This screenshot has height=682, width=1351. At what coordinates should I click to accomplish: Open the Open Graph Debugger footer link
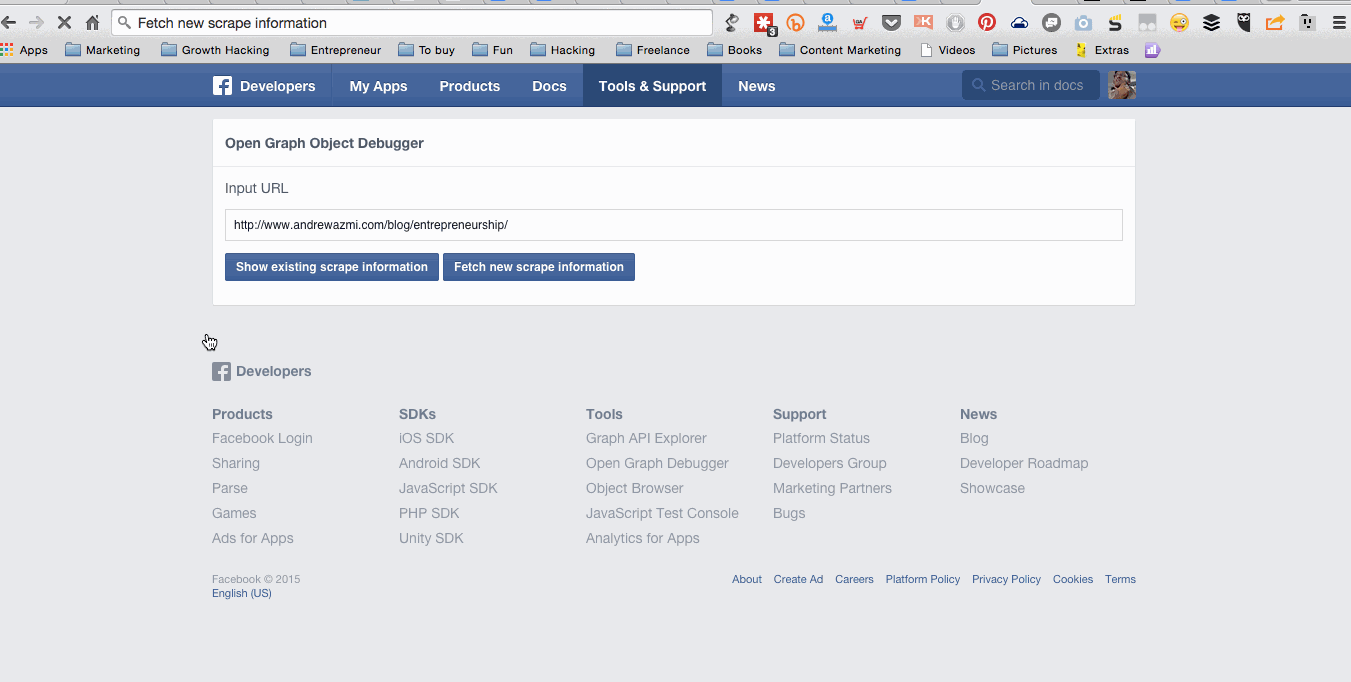[x=657, y=463]
